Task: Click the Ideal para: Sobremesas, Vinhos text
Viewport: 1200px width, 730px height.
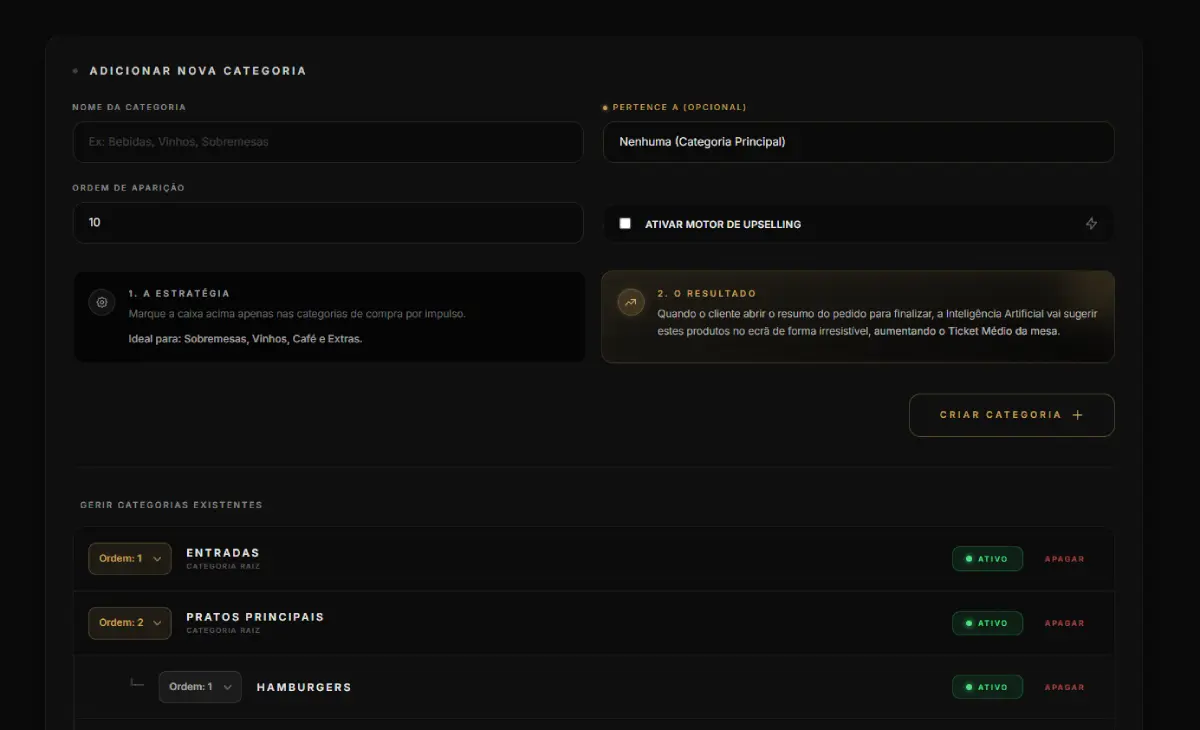Action: [245, 339]
